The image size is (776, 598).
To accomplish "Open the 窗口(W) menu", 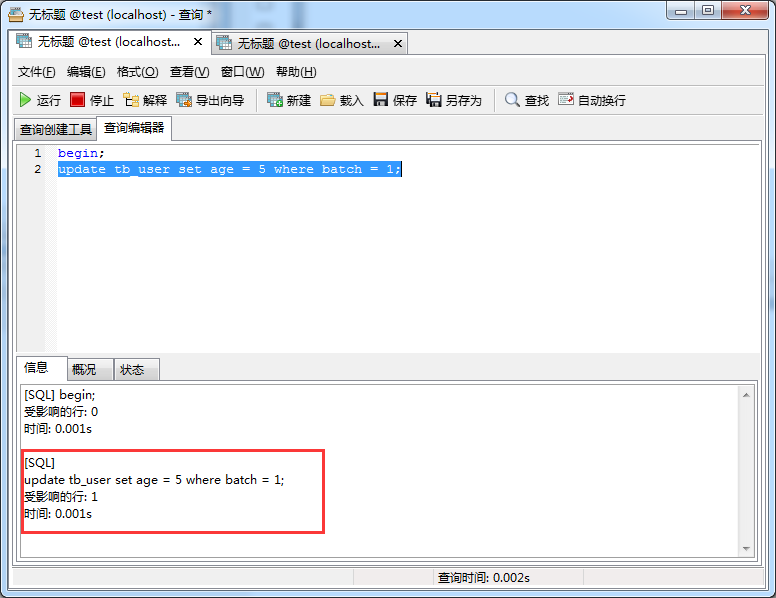I will click(242, 72).
